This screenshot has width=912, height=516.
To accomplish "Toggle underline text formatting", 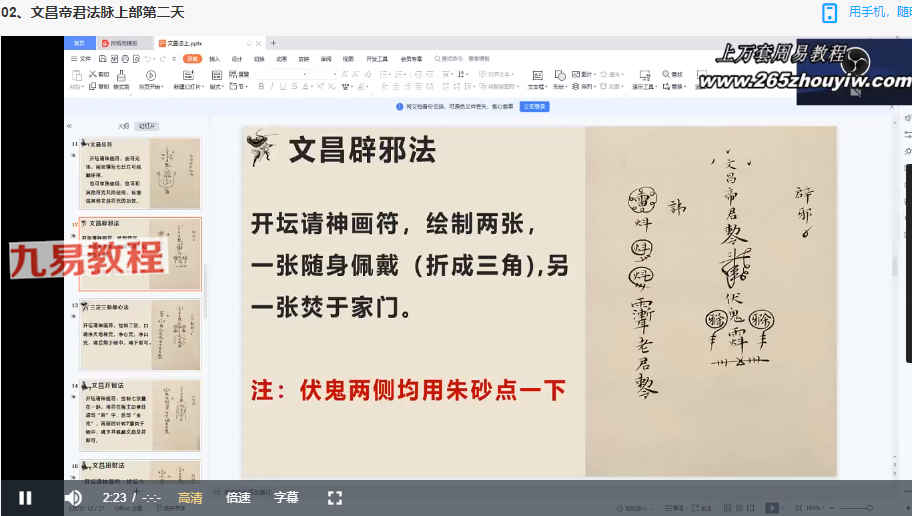I will (x=283, y=86).
